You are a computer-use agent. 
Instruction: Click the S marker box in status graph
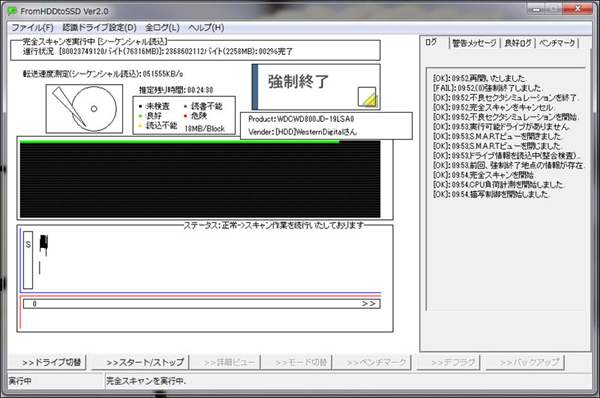[x=28, y=260]
